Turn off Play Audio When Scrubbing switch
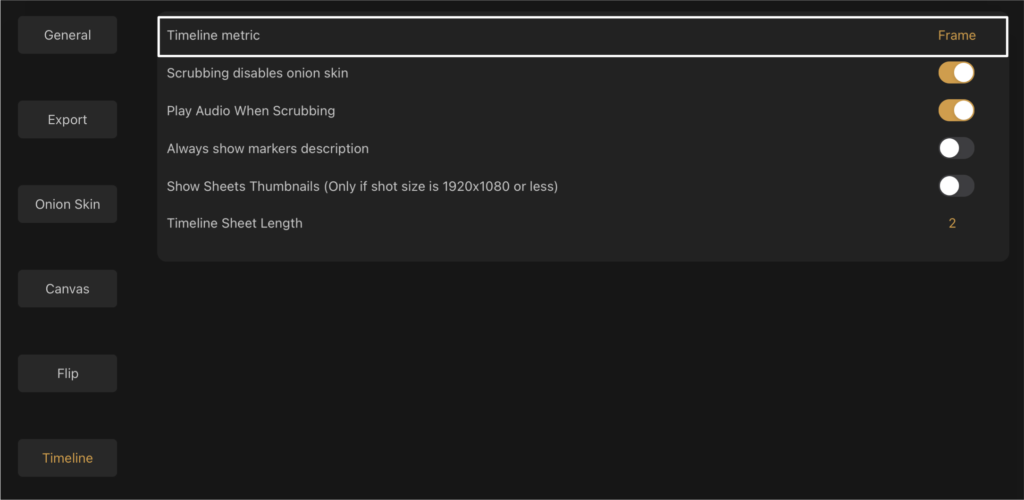1024x500 pixels. tap(956, 110)
